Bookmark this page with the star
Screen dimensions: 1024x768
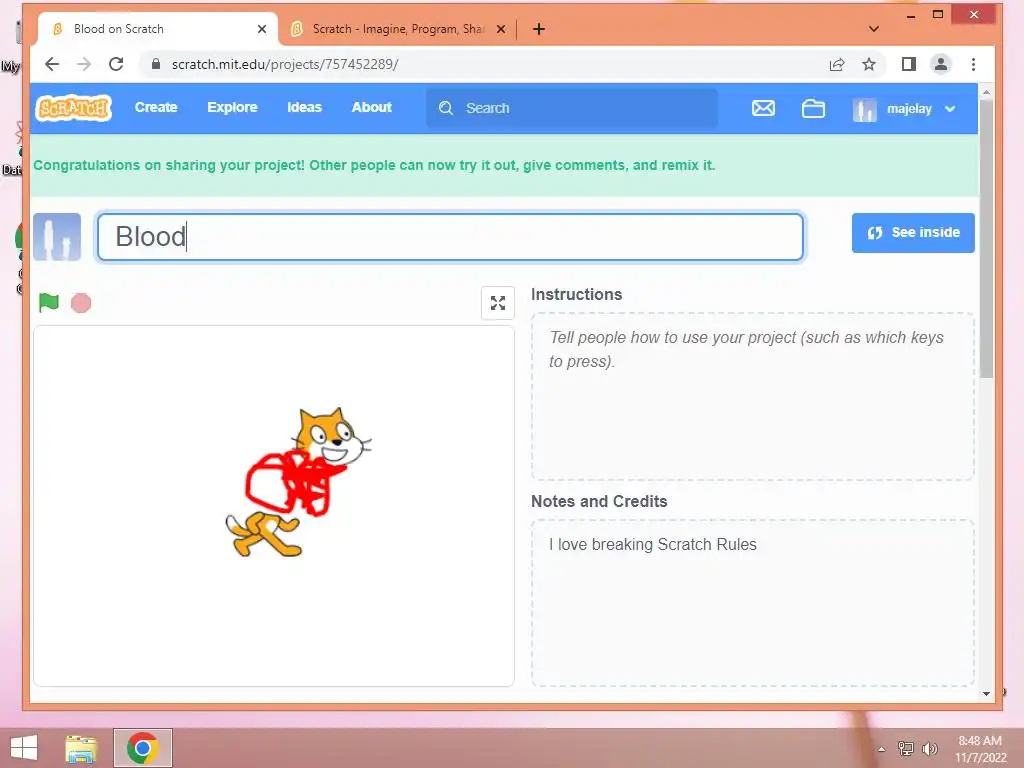[x=869, y=64]
